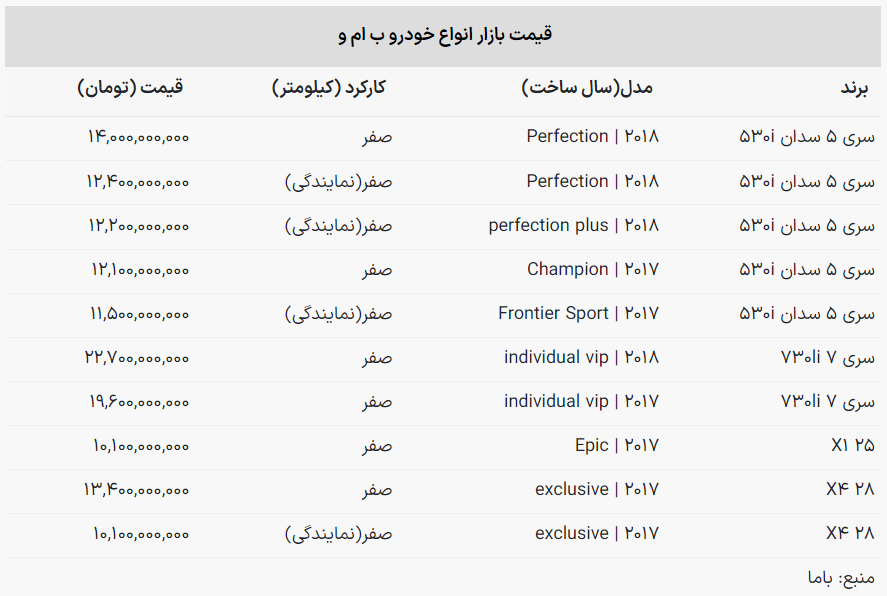Select the 22,700,000,000 price cell
Screen dimensions: 887x596
[x=138, y=357]
